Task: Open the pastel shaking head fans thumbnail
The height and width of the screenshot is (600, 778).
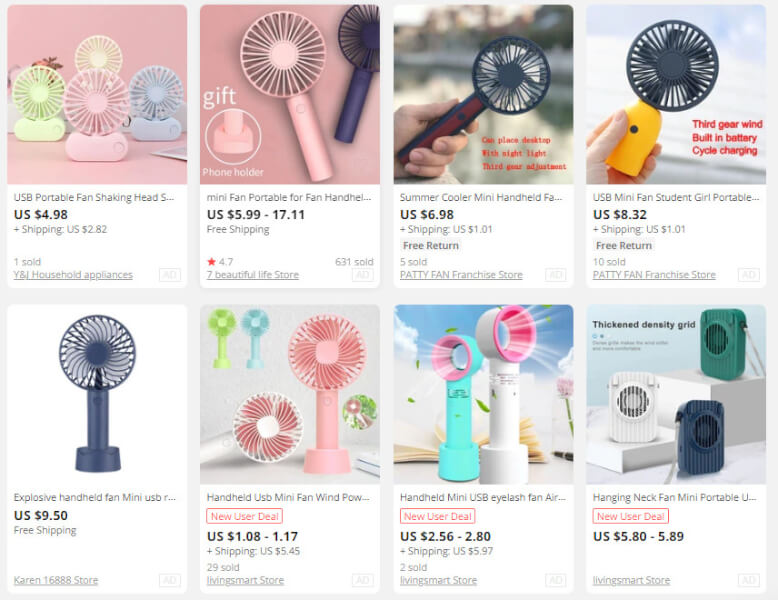Action: coord(97,94)
